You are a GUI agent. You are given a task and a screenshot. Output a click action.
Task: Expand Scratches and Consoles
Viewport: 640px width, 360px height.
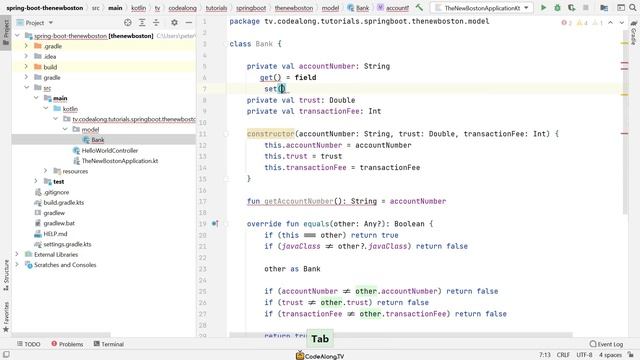coord(17,264)
